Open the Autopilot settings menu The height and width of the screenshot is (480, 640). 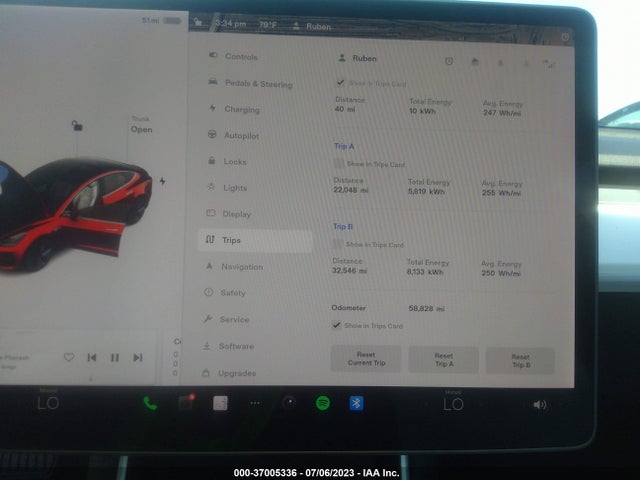pyautogui.click(x=234, y=135)
